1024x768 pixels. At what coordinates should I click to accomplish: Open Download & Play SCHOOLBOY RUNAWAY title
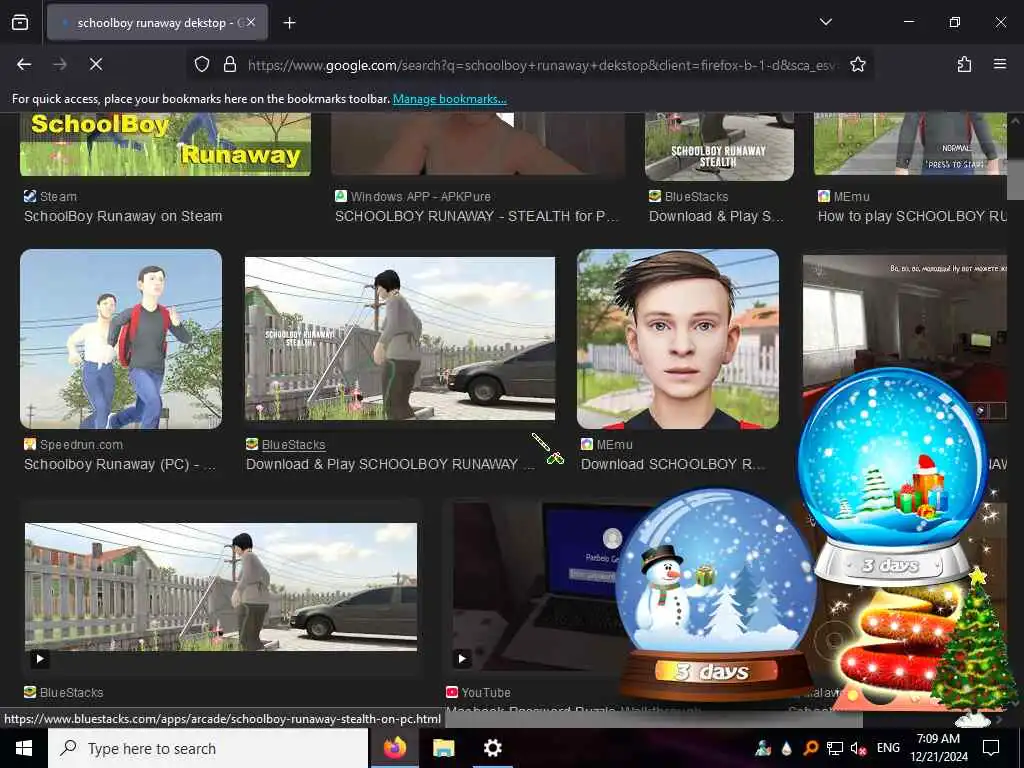pyautogui.click(x=390, y=464)
